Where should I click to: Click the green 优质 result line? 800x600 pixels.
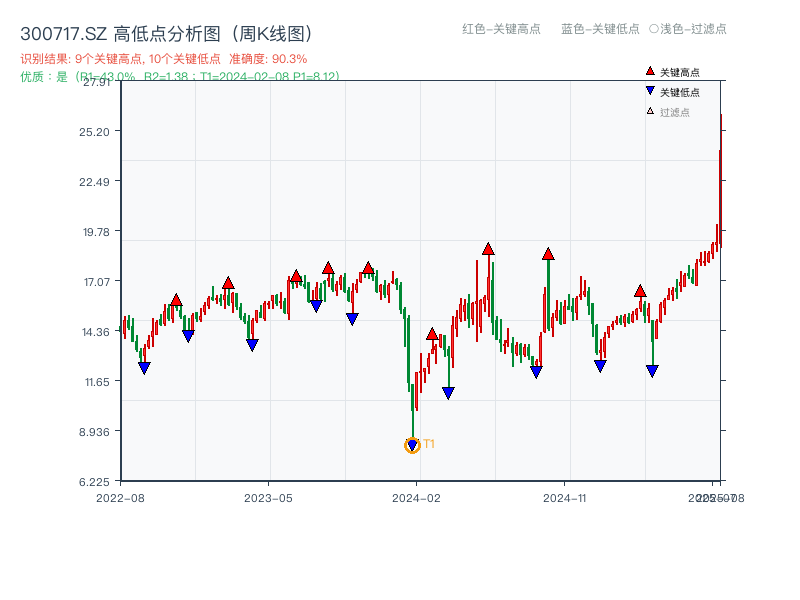click(180, 77)
